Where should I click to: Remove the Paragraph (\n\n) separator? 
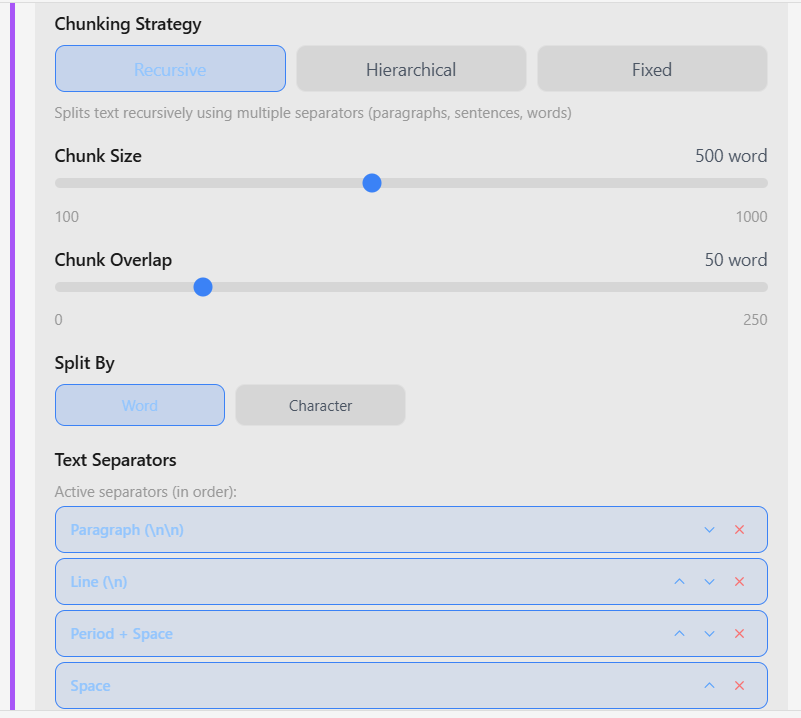[740, 529]
